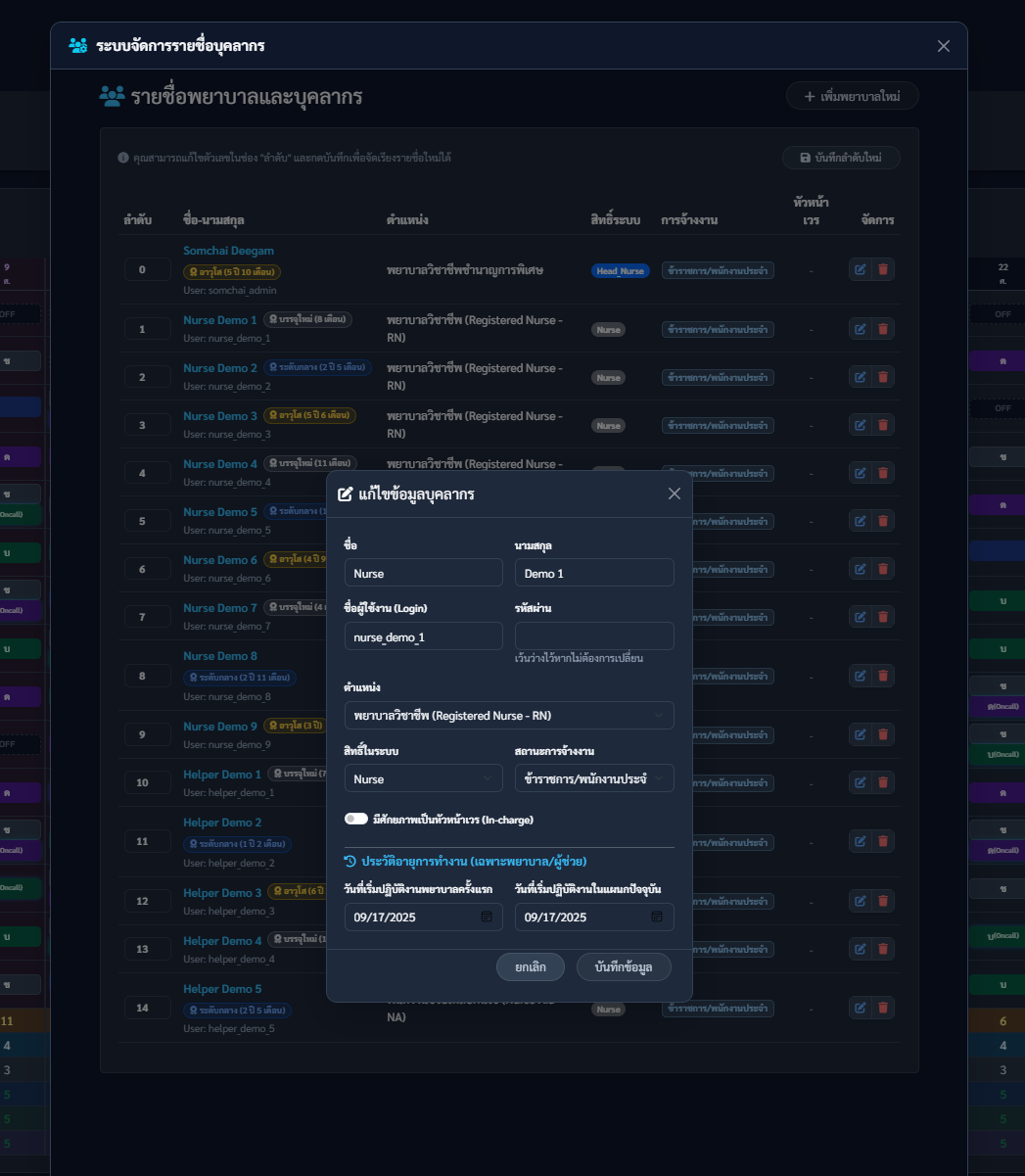Click the Head_Nurse role badge
Screen dimensions: 1025x1176
coord(621,270)
